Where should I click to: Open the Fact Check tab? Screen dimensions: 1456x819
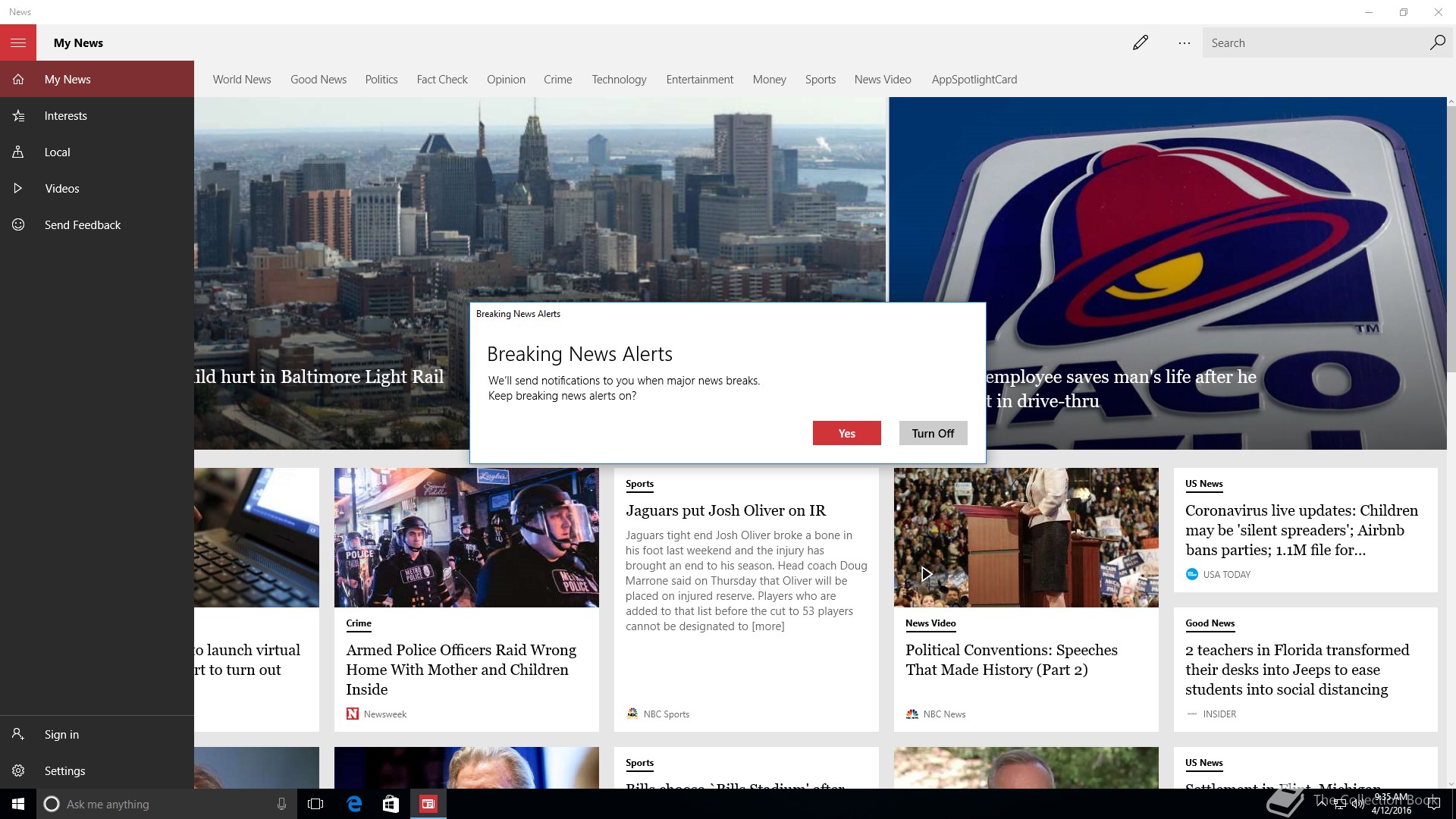tap(442, 79)
